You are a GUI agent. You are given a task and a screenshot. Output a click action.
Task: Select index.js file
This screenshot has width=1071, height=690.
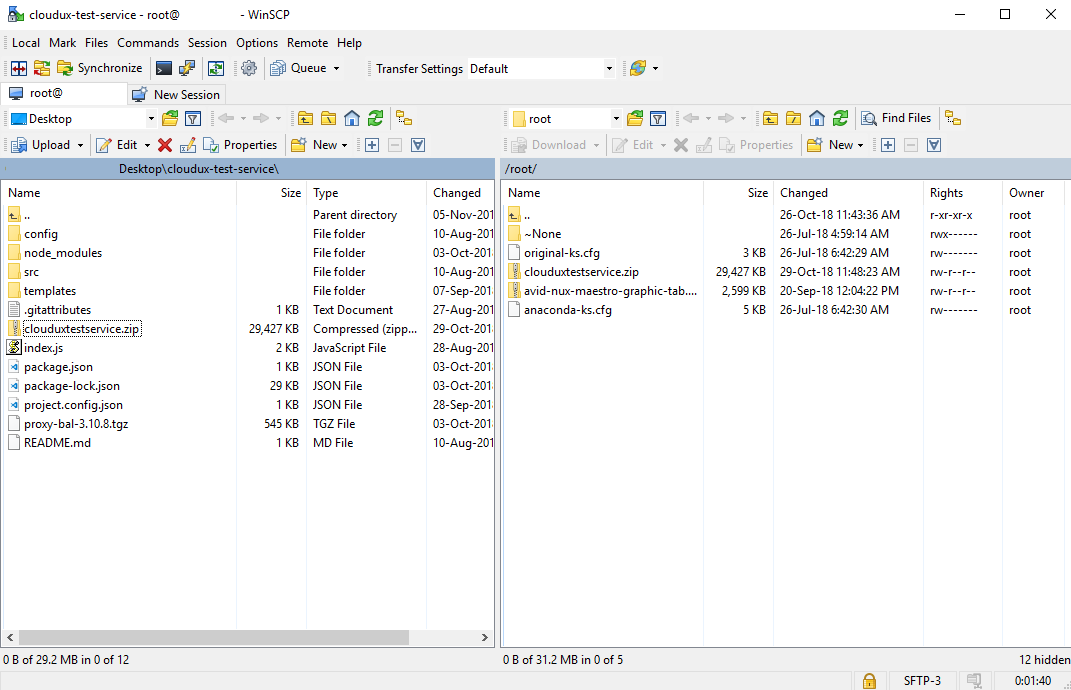(x=44, y=348)
